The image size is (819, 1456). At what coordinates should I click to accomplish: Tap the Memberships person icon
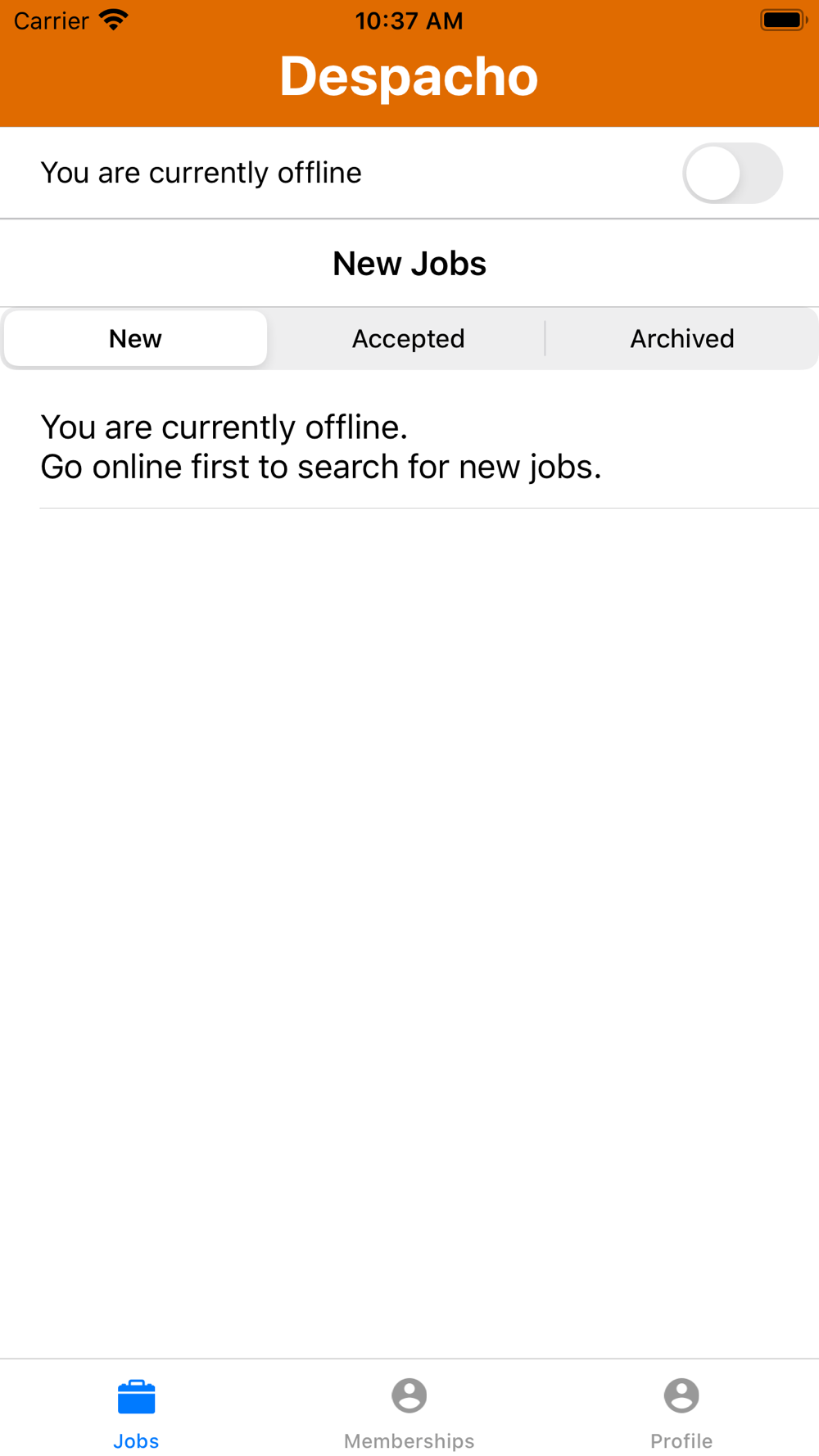coord(409,1395)
